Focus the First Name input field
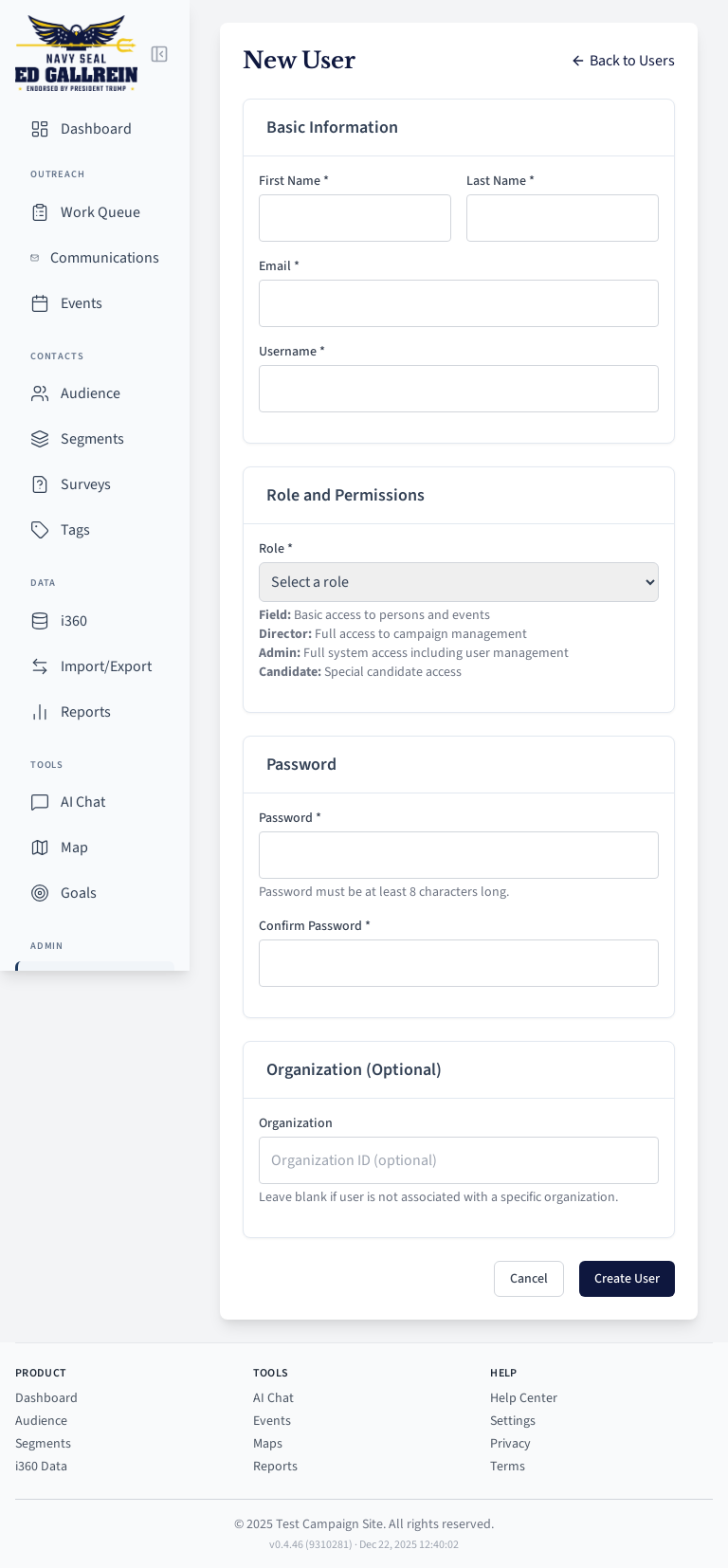The width and height of the screenshot is (728, 1568). pos(355,218)
